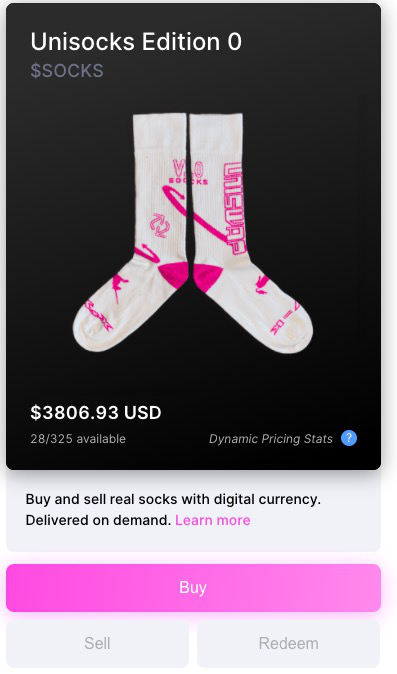Click the Unisocks Edition 0 title
The height and width of the screenshot is (674, 397).
(136, 42)
